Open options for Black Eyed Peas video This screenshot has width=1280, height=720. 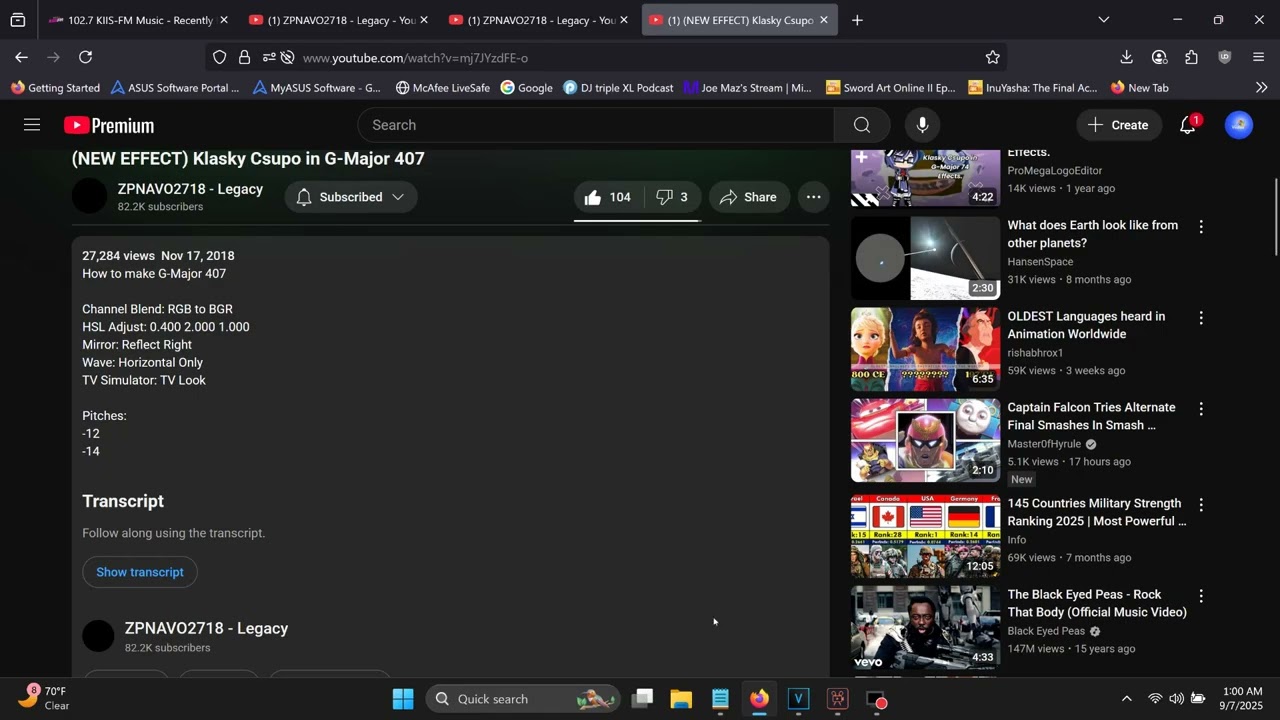pos(1201,596)
